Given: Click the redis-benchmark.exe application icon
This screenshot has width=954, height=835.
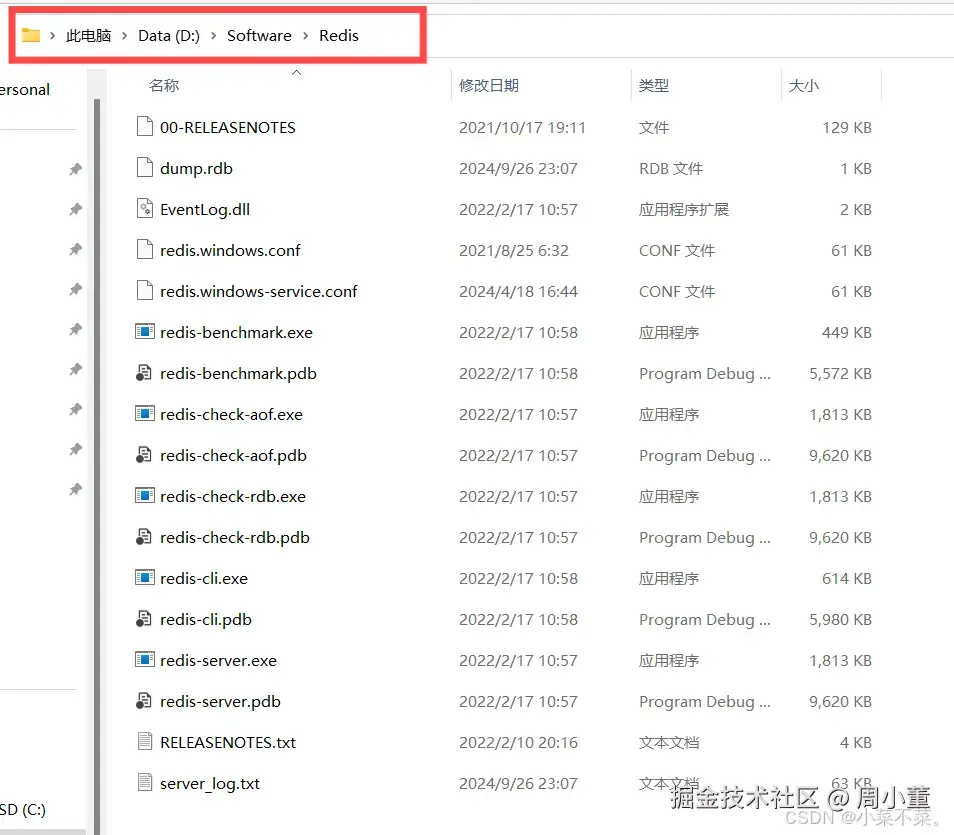Looking at the screenshot, I should click(x=145, y=332).
